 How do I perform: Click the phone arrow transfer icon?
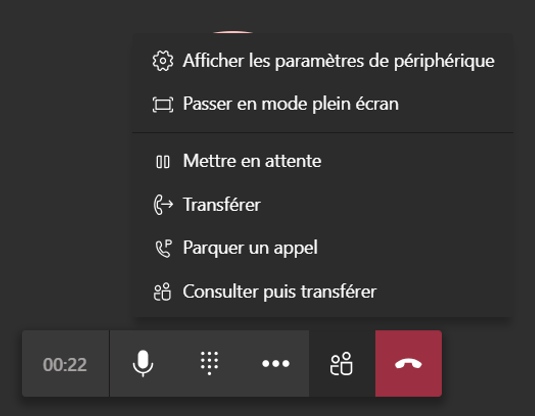[163, 205]
